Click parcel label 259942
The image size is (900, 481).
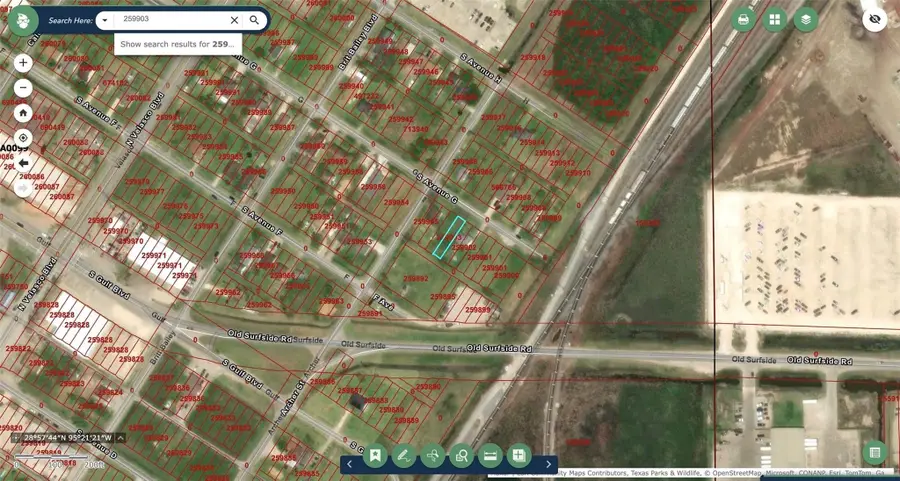(x=400, y=119)
